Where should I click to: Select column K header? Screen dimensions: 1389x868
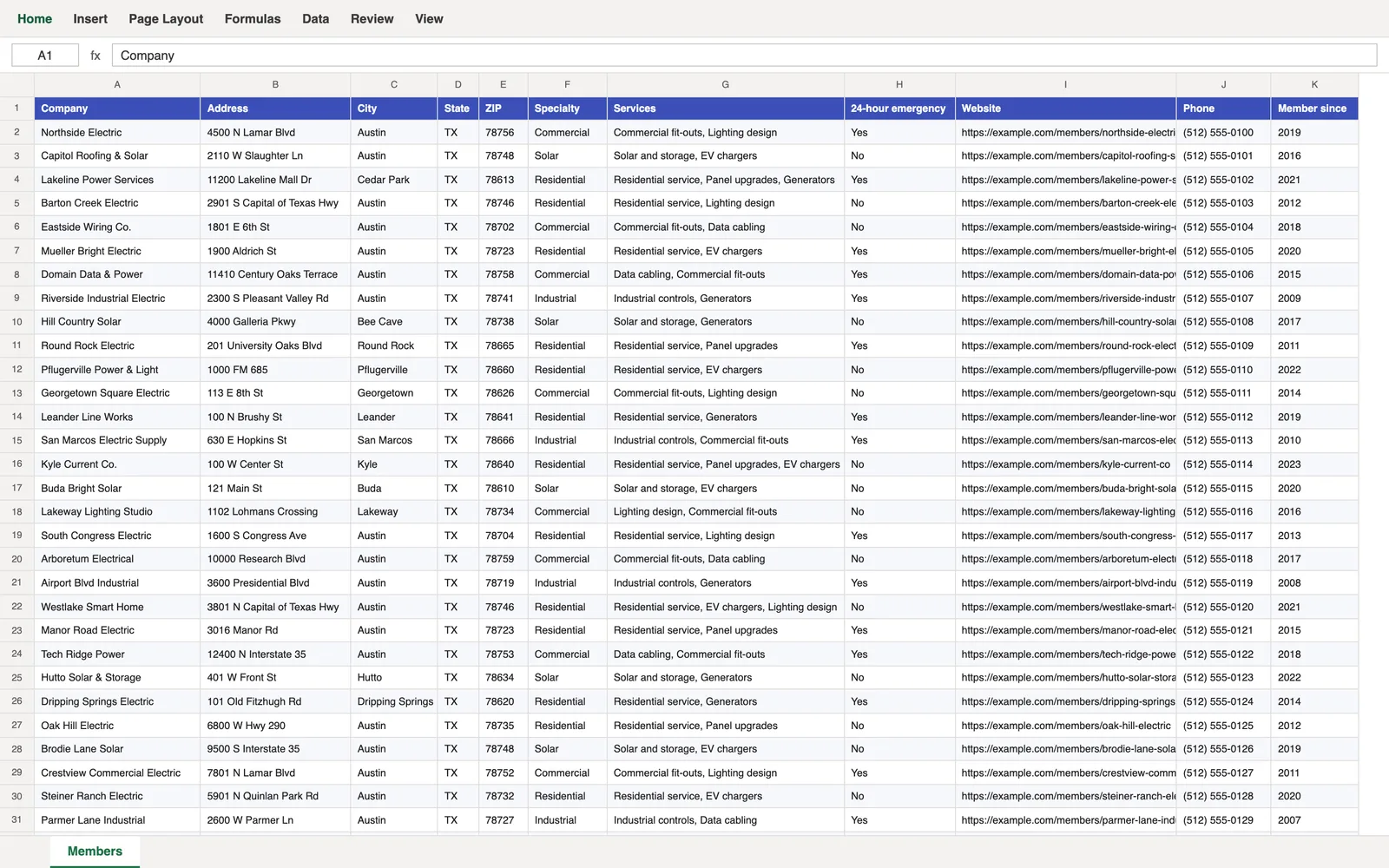pyautogui.click(x=1314, y=85)
